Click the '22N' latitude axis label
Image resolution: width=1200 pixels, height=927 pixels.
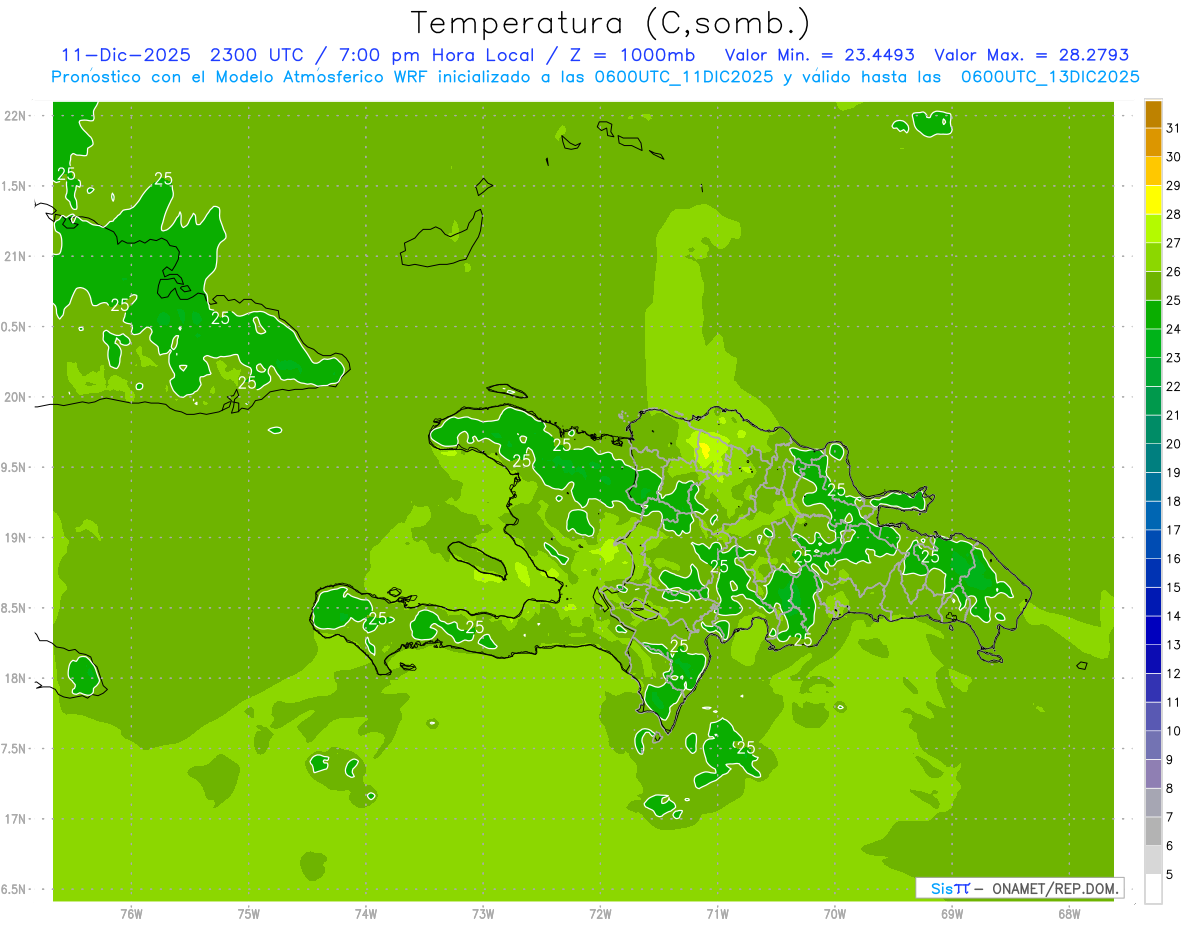(16, 116)
